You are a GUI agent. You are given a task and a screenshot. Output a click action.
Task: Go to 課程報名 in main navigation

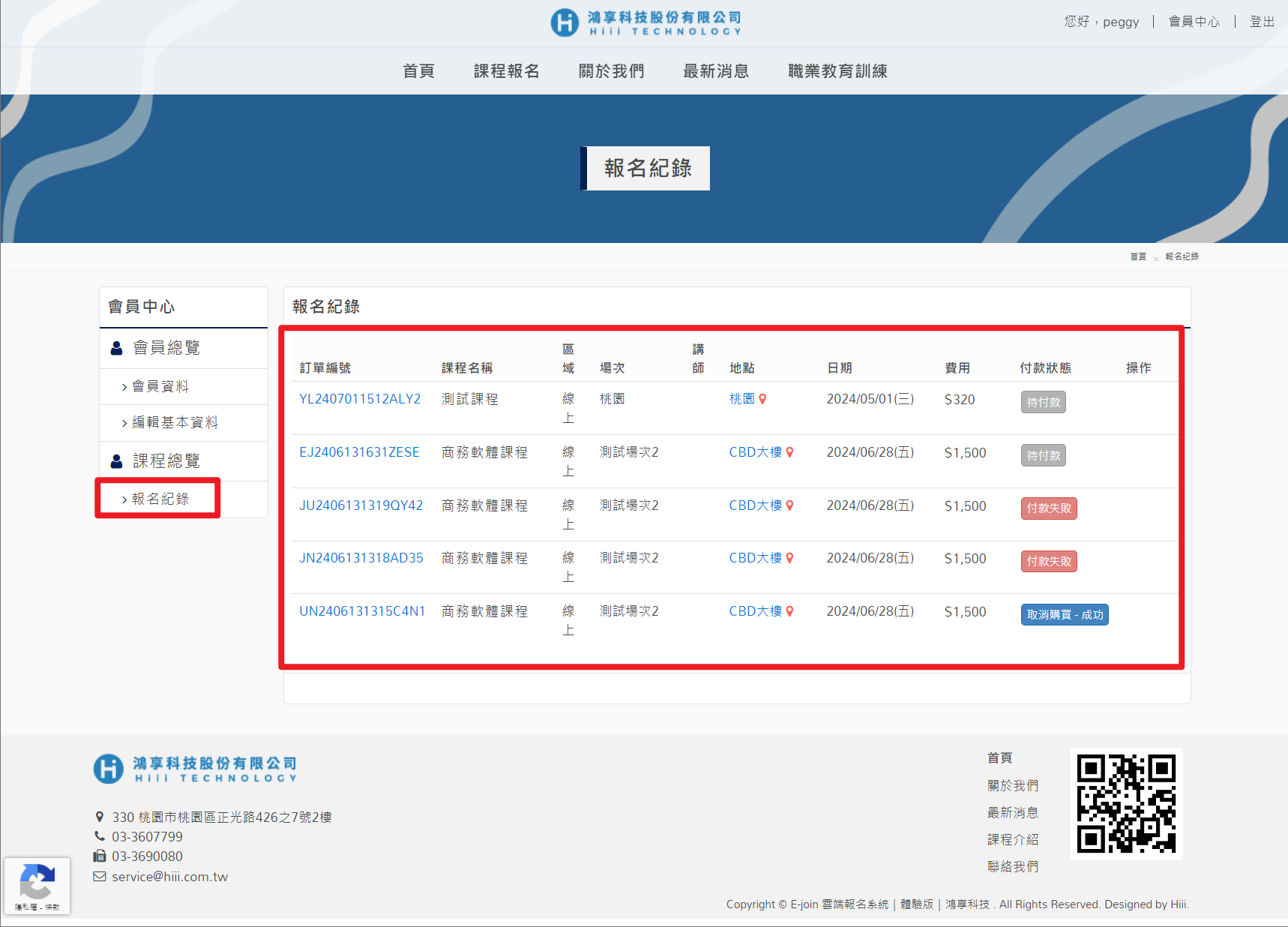[x=506, y=71]
